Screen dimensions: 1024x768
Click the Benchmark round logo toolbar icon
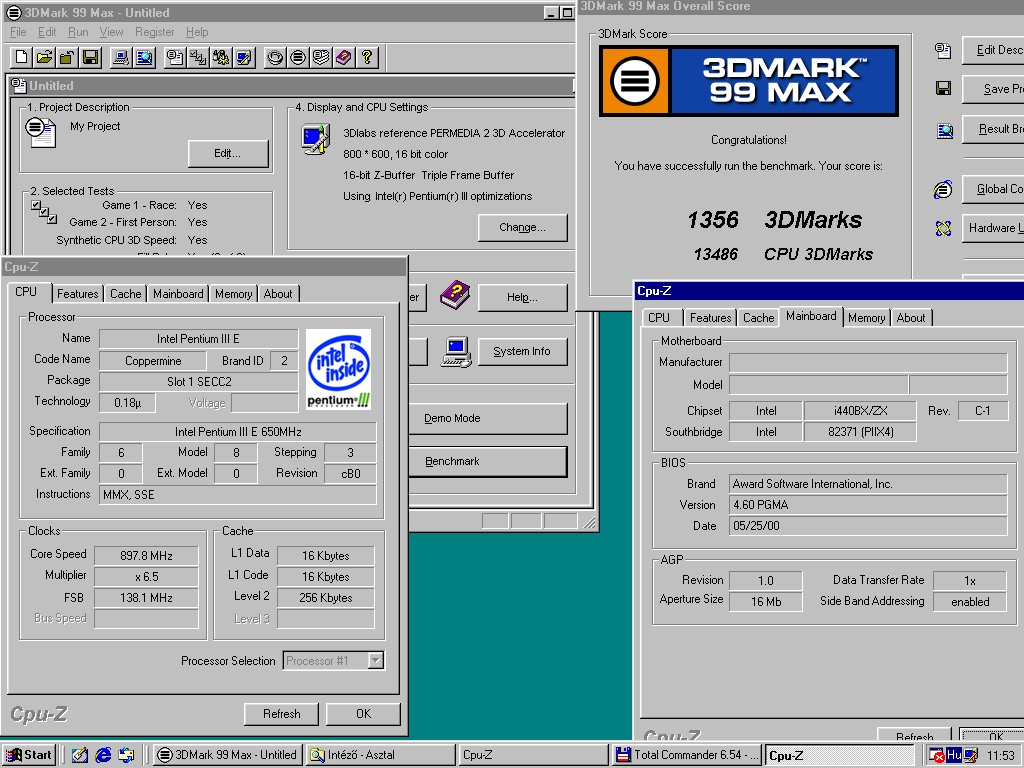tap(298, 57)
